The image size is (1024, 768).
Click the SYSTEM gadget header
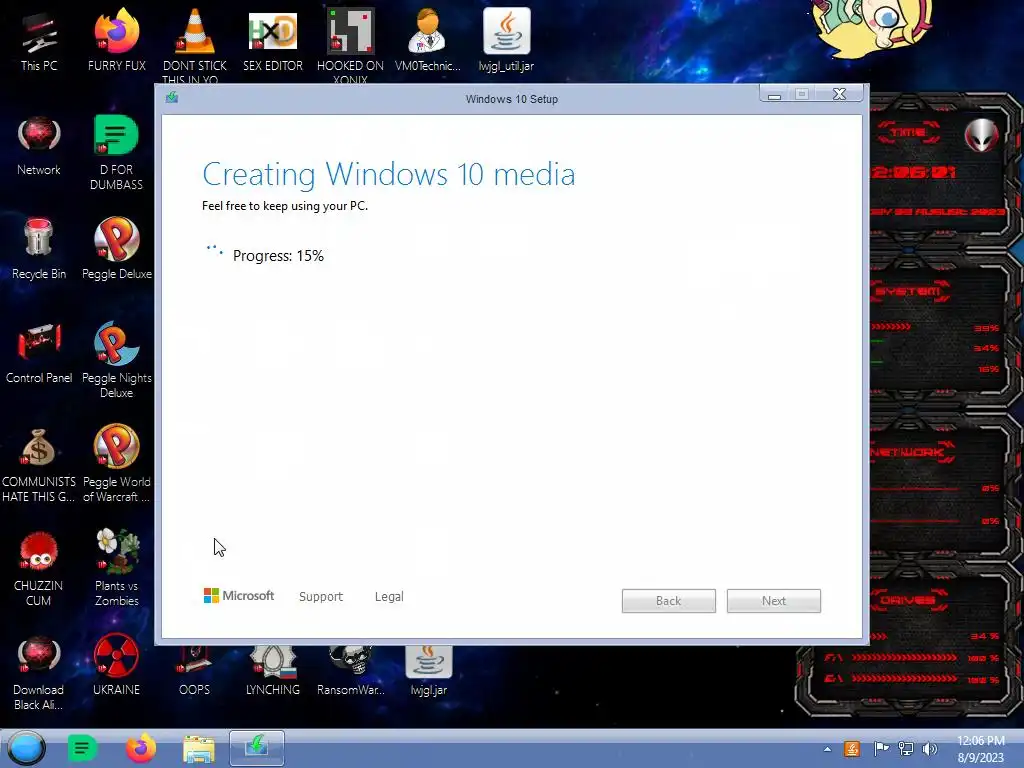tap(908, 291)
